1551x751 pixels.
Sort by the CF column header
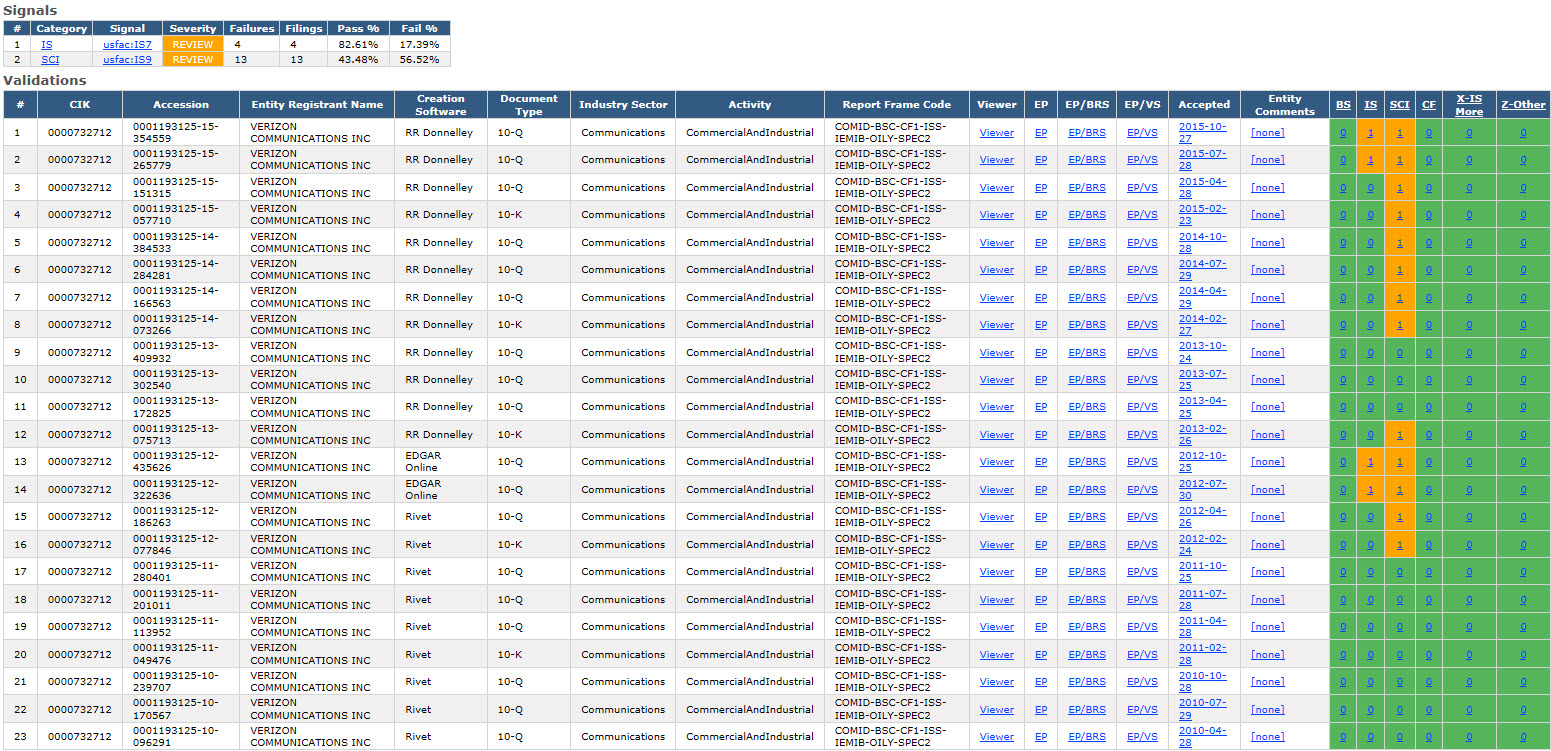coord(1429,104)
